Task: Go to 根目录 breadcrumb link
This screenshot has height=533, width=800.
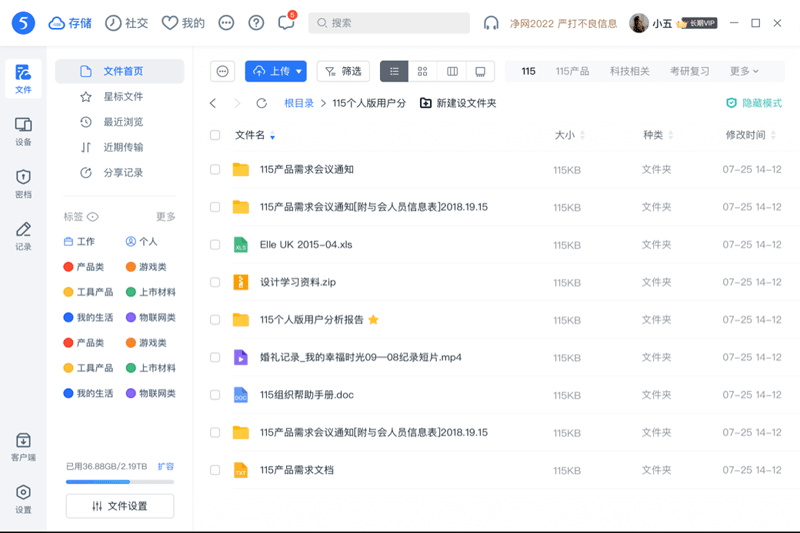Action: coord(299,104)
